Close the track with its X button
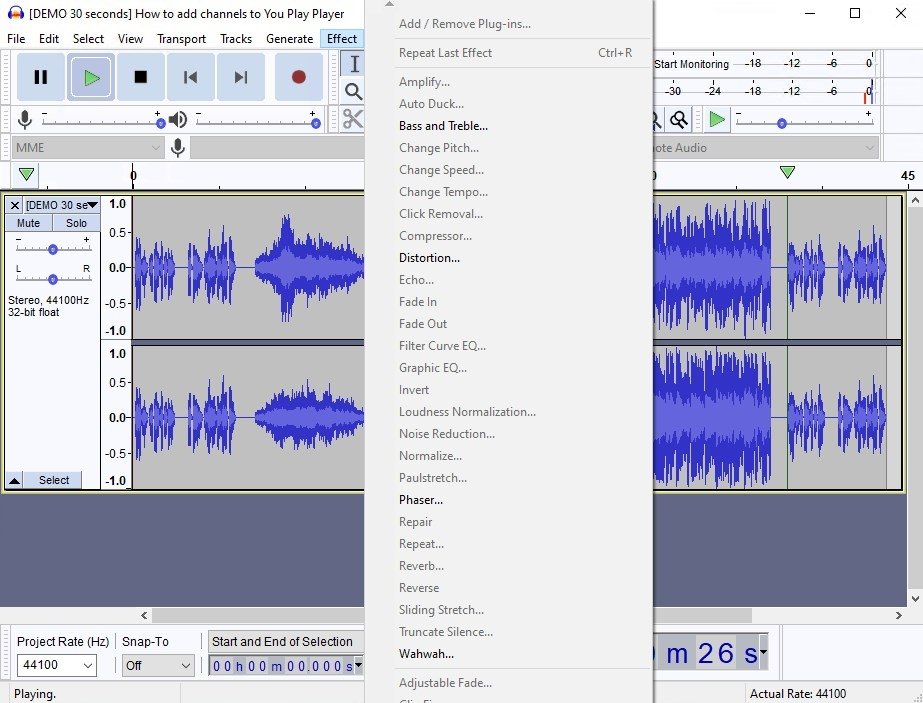This screenshot has width=923, height=703. (x=15, y=205)
